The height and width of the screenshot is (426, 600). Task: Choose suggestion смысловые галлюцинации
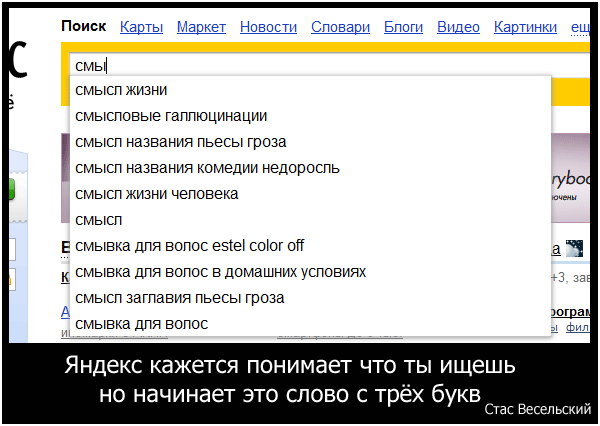pyautogui.click(x=310, y=116)
